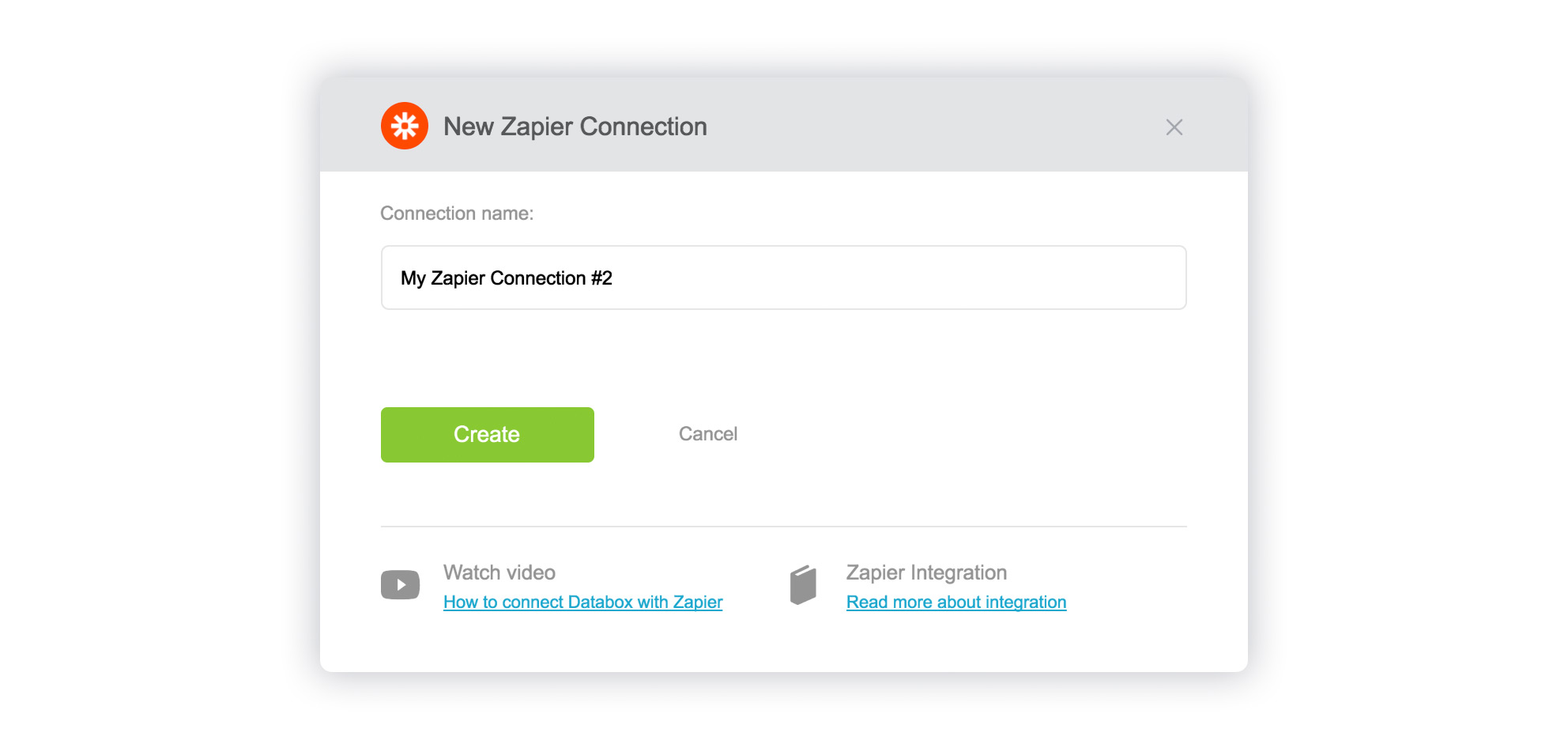Click the gray book documentation icon

click(x=803, y=585)
